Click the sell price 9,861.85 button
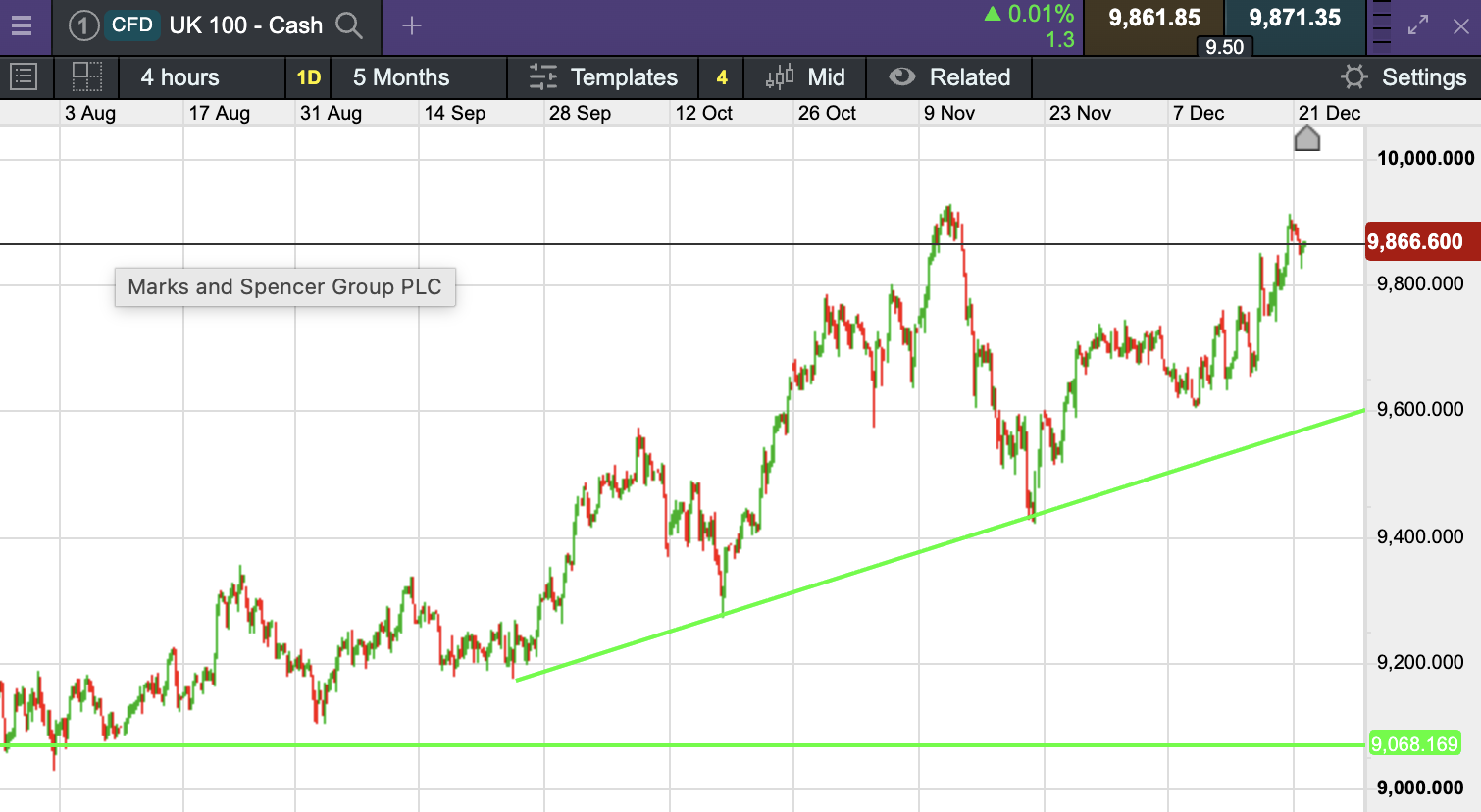This screenshot has height=812, width=1481. [x=1154, y=20]
